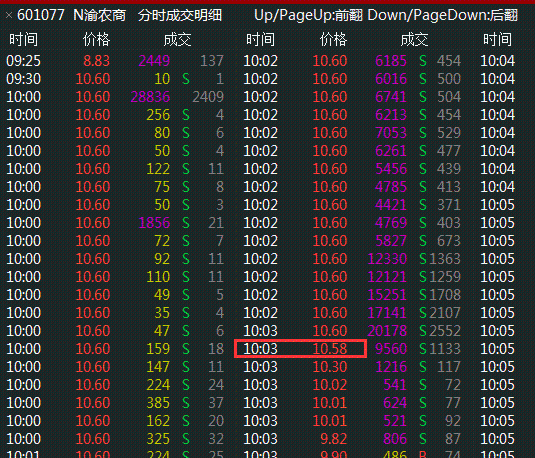Click the volume 325 cell
This screenshot has height=458, width=535.
tap(158, 439)
